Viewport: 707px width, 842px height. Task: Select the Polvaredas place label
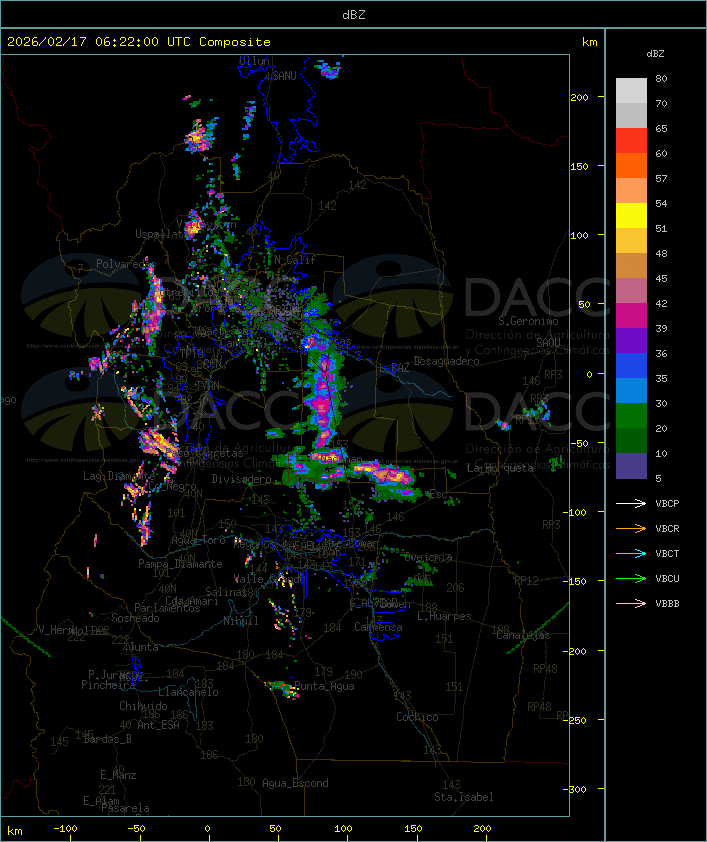(x=126, y=264)
